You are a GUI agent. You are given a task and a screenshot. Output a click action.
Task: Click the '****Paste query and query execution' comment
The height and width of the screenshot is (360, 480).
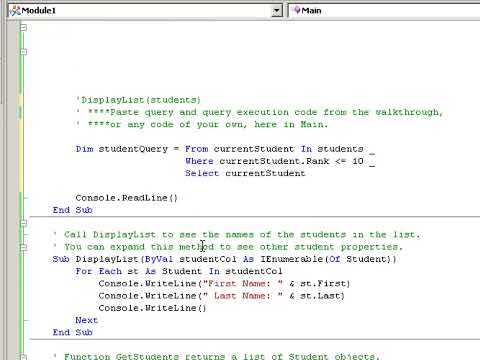tap(259, 112)
